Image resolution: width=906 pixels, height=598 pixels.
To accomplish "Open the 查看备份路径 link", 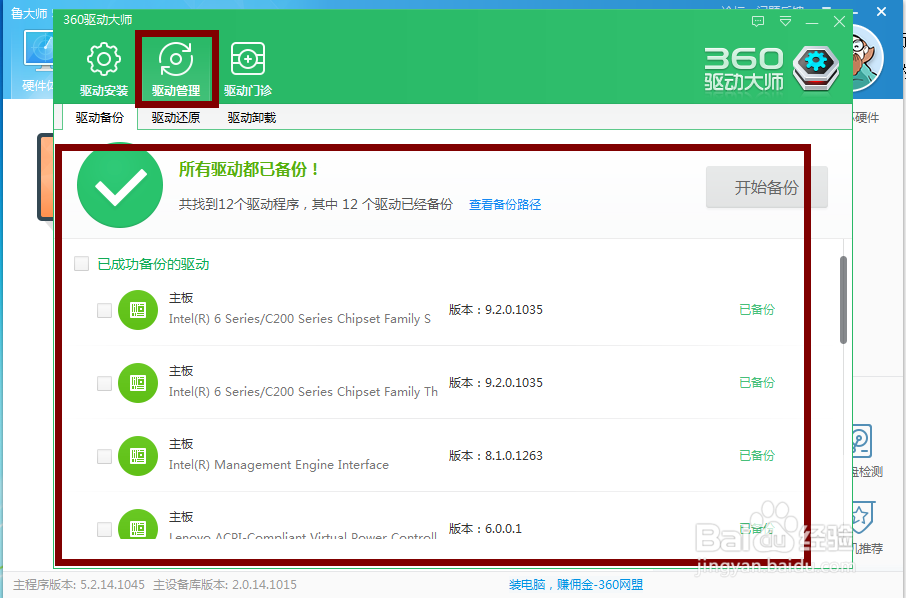I will coord(505,205).
